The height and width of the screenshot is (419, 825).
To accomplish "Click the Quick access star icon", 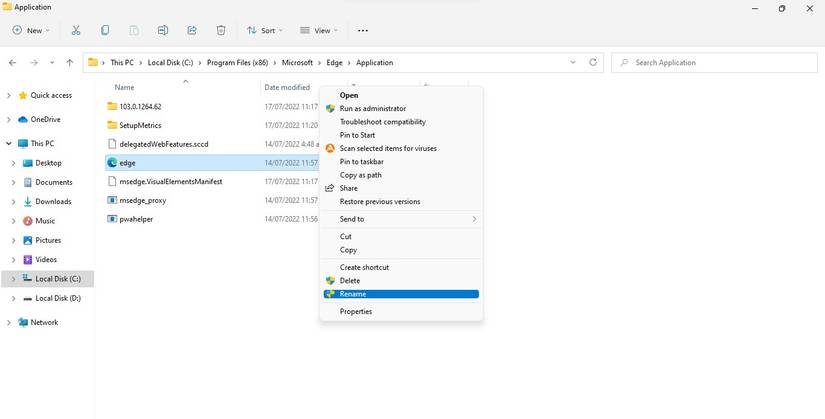I will pos(23,95).
